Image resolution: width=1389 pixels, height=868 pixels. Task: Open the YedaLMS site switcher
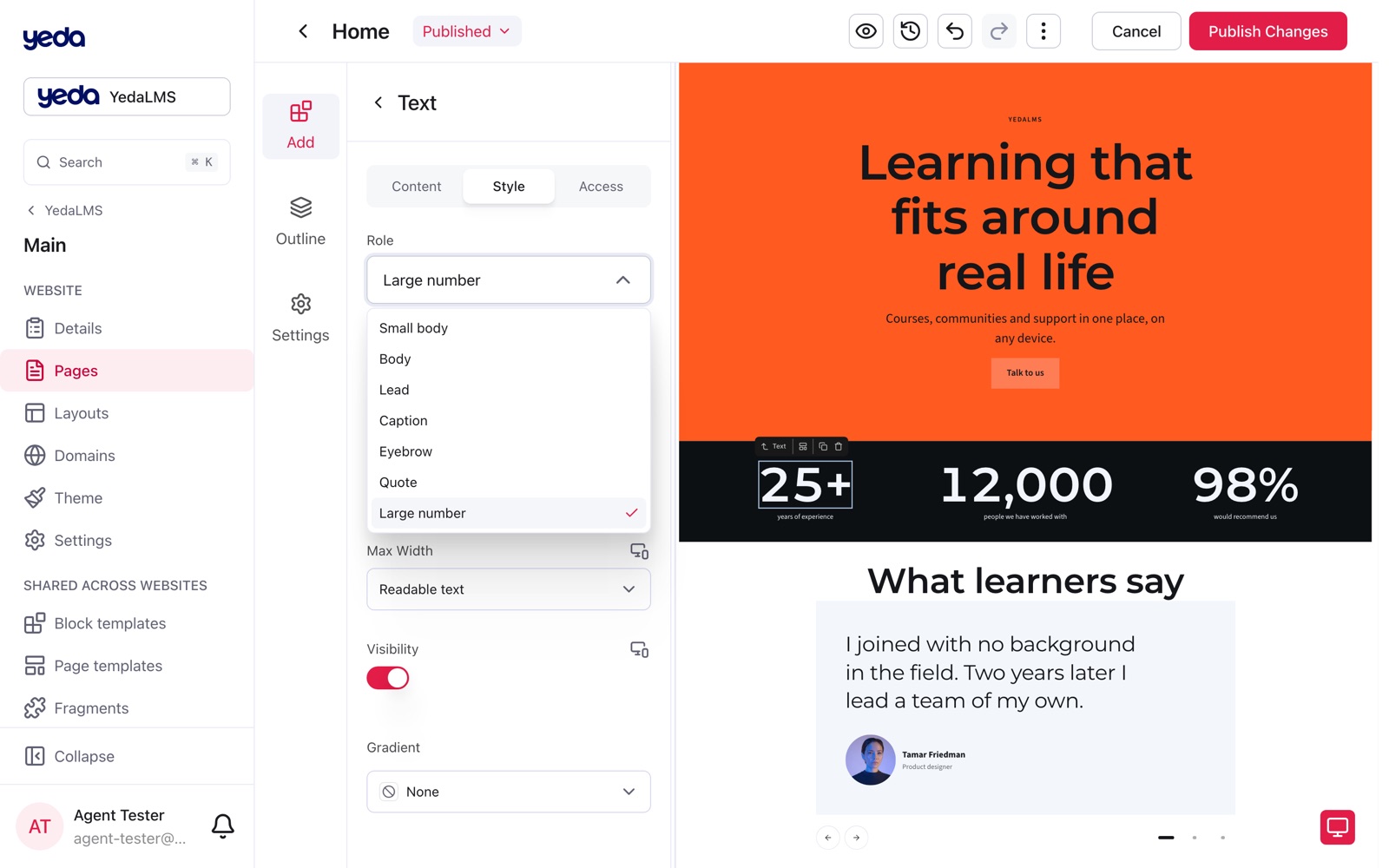click(x=127, y=96)
